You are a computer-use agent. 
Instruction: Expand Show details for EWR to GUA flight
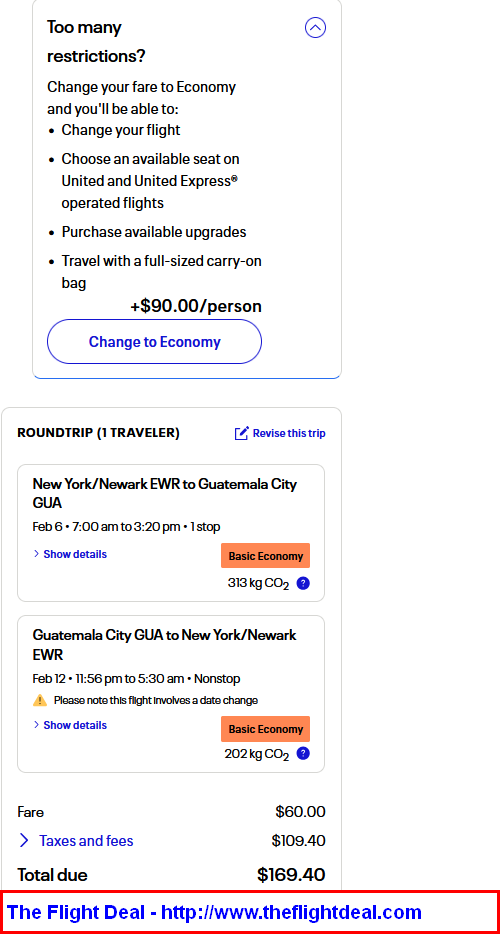[x=70, y=554]
